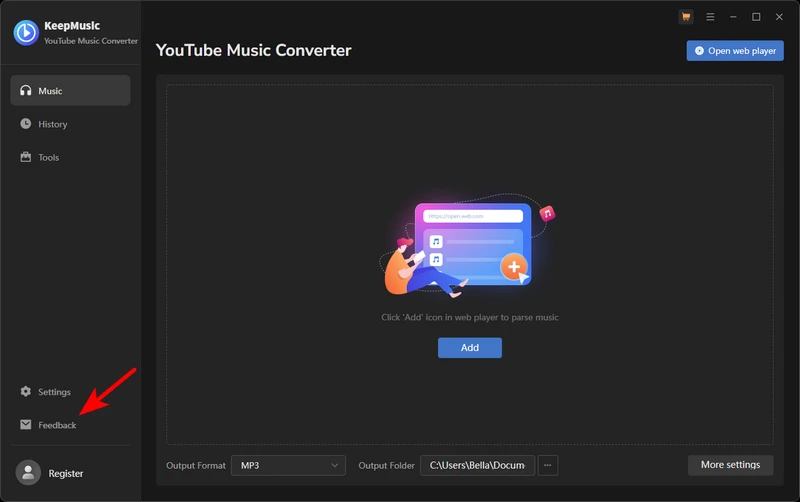Click Register at bottom left
800x502 pixels.
(66, 473)
